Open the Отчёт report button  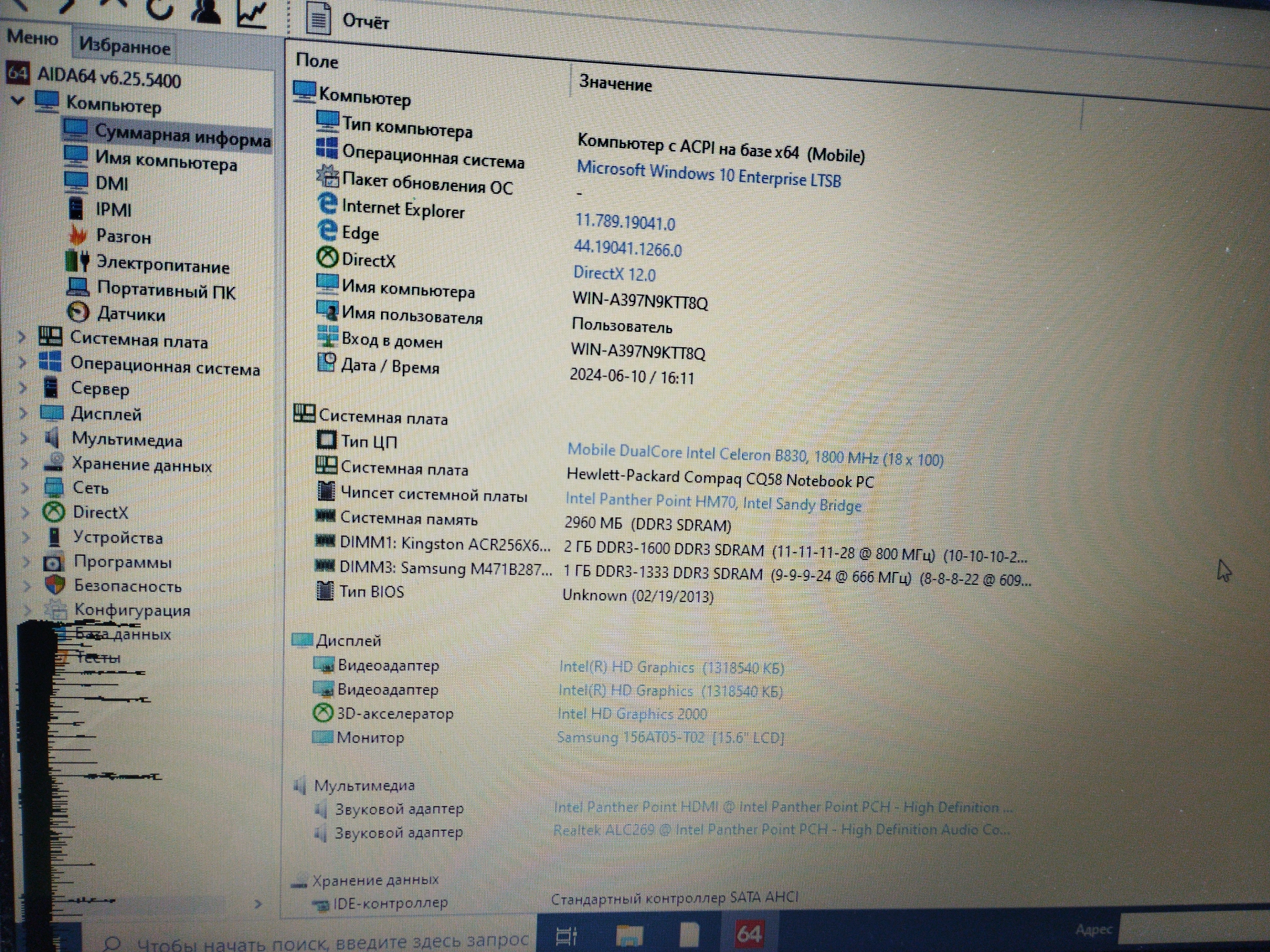click(x=349, y=19)
